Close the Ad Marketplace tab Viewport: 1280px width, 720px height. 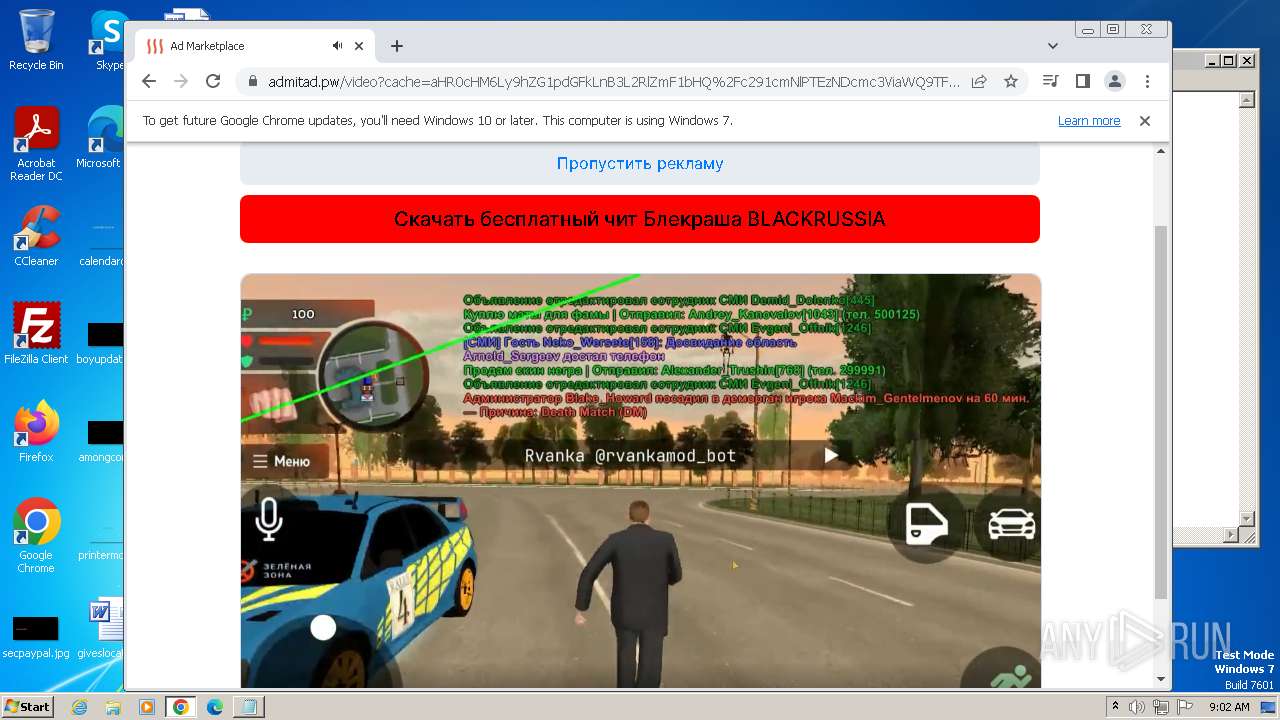point(359,46)
